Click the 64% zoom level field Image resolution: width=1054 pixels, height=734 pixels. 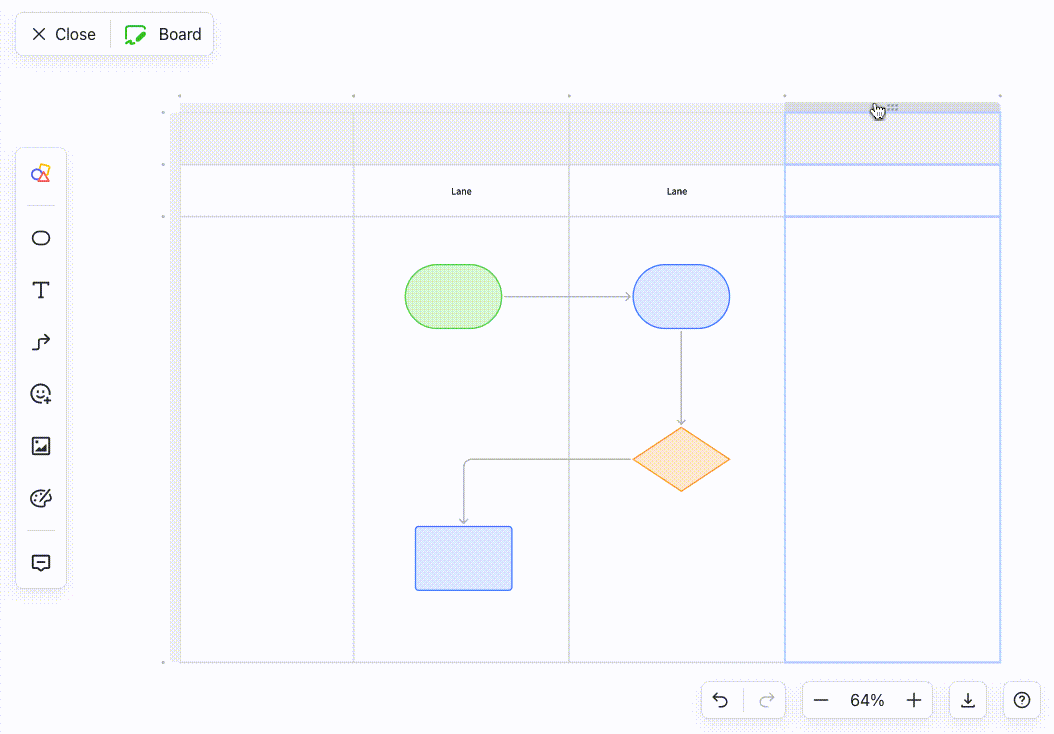pos(867,700)
